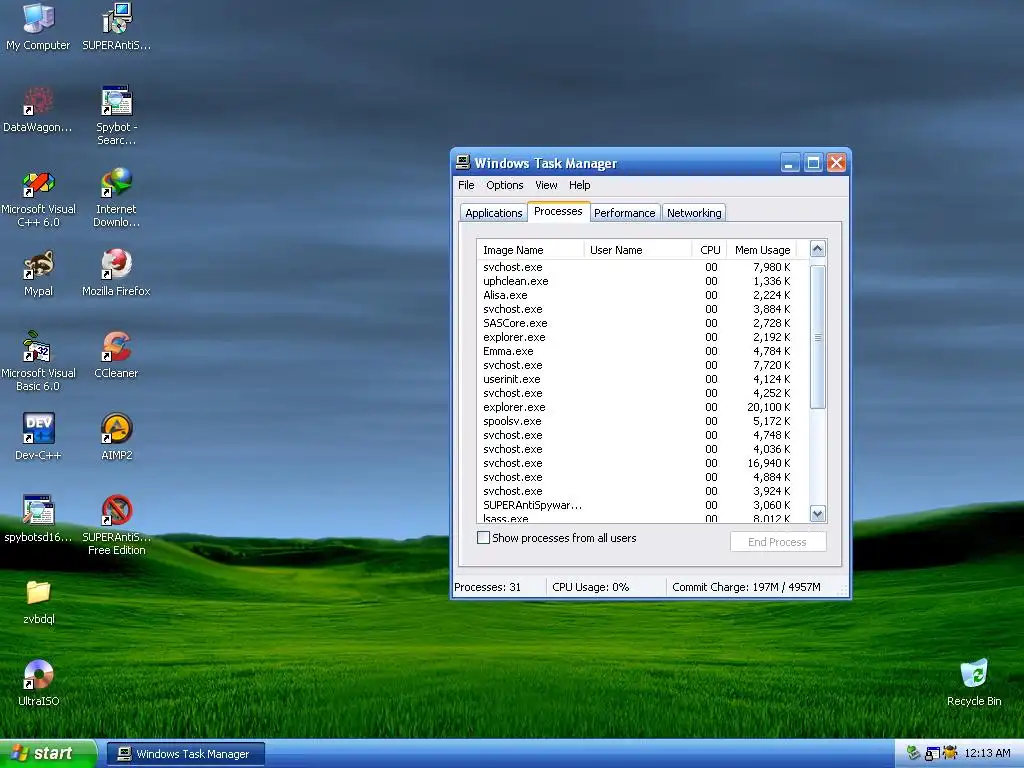The height and width of the screenshot is (768, 1024).
Task: Click the bug-shaped tray icon
Action: pos(950,753)
